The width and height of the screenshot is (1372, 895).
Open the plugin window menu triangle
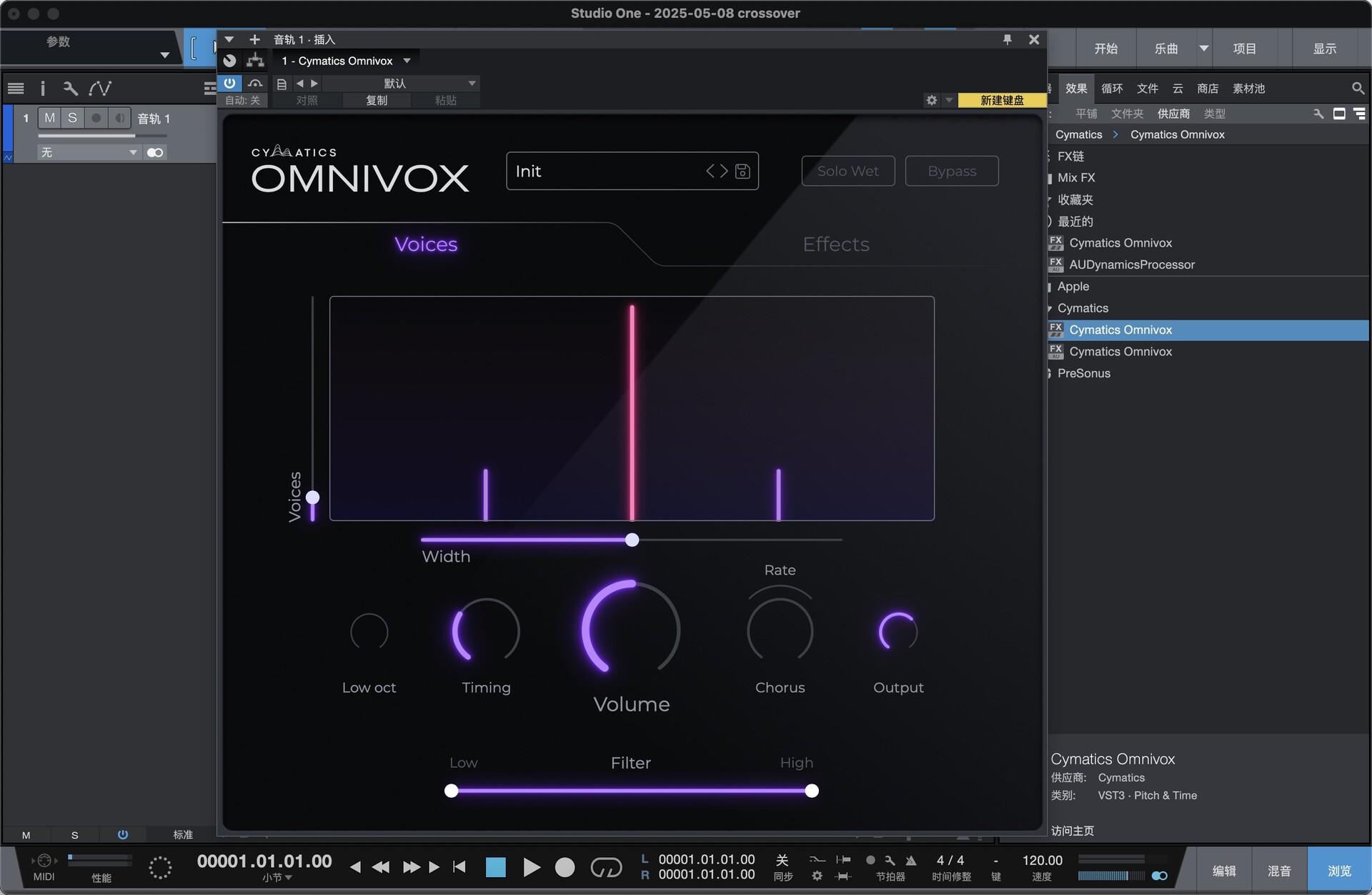pyautogui.click(x=229, y=39)
